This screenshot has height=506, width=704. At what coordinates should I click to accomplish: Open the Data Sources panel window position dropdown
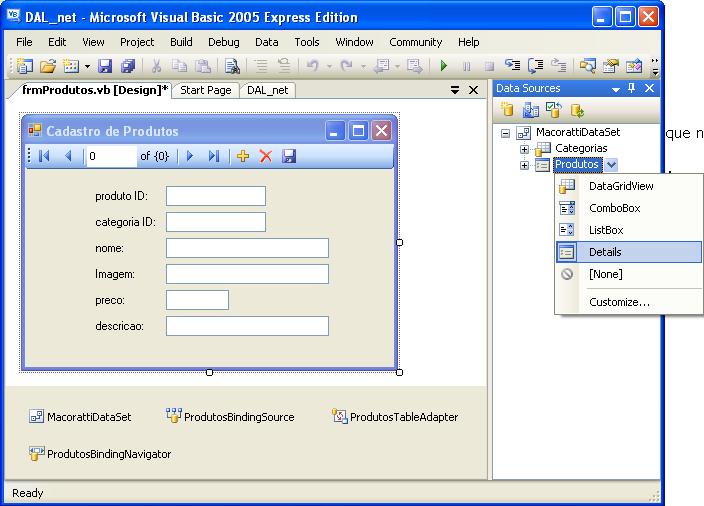tap(616, 89)
